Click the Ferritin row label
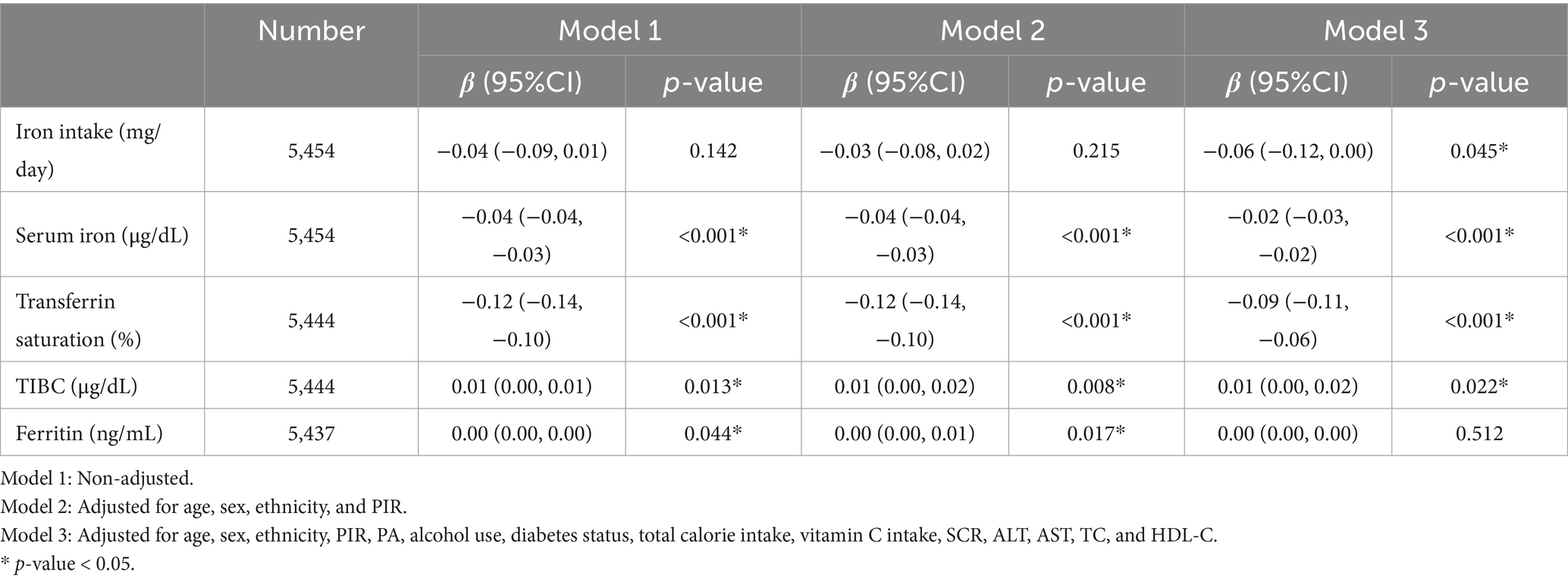The width and height of the screenshot is (1568, 582). coord(89,433)
